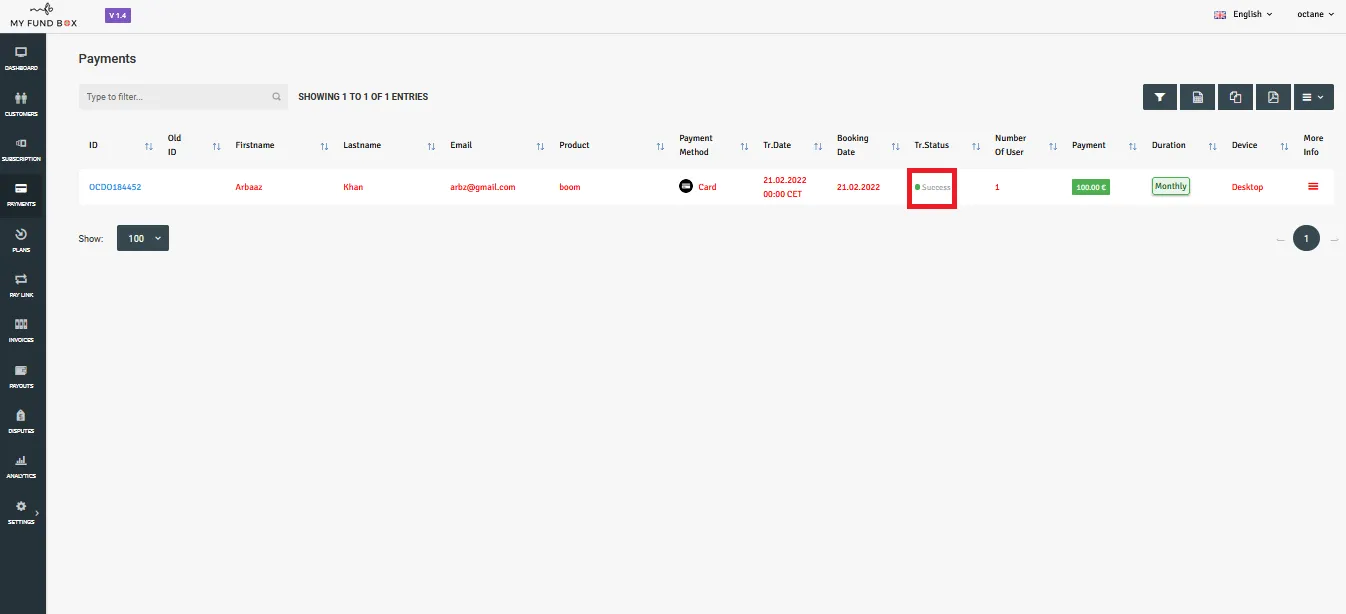Viewport: 1346px width, 614px height.
Task: Go to Dashboard in sidebar
Action: pos(21,58)
